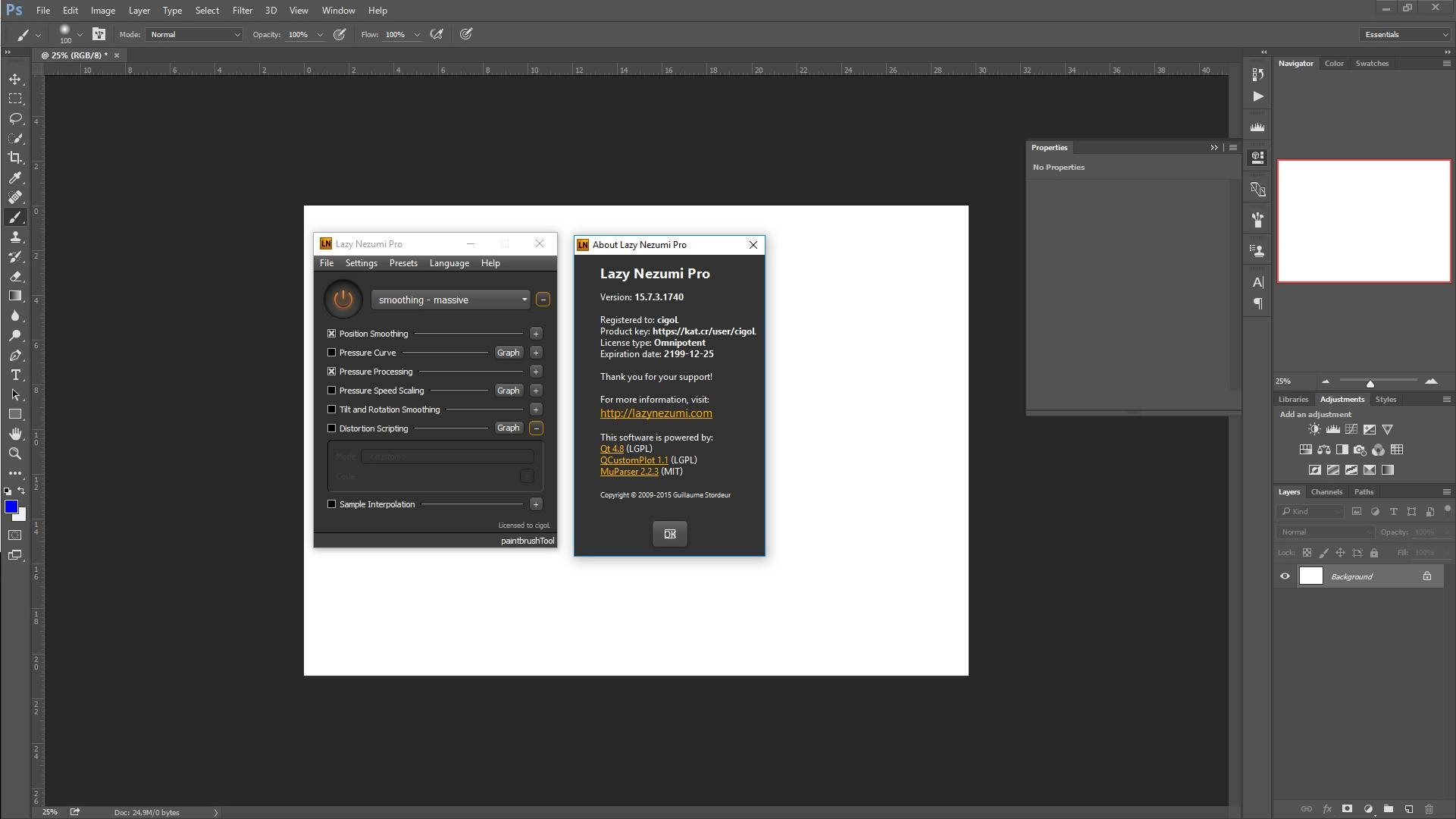
Task: Click the Position Smoothing slider track
Action: tap(468, 333)
